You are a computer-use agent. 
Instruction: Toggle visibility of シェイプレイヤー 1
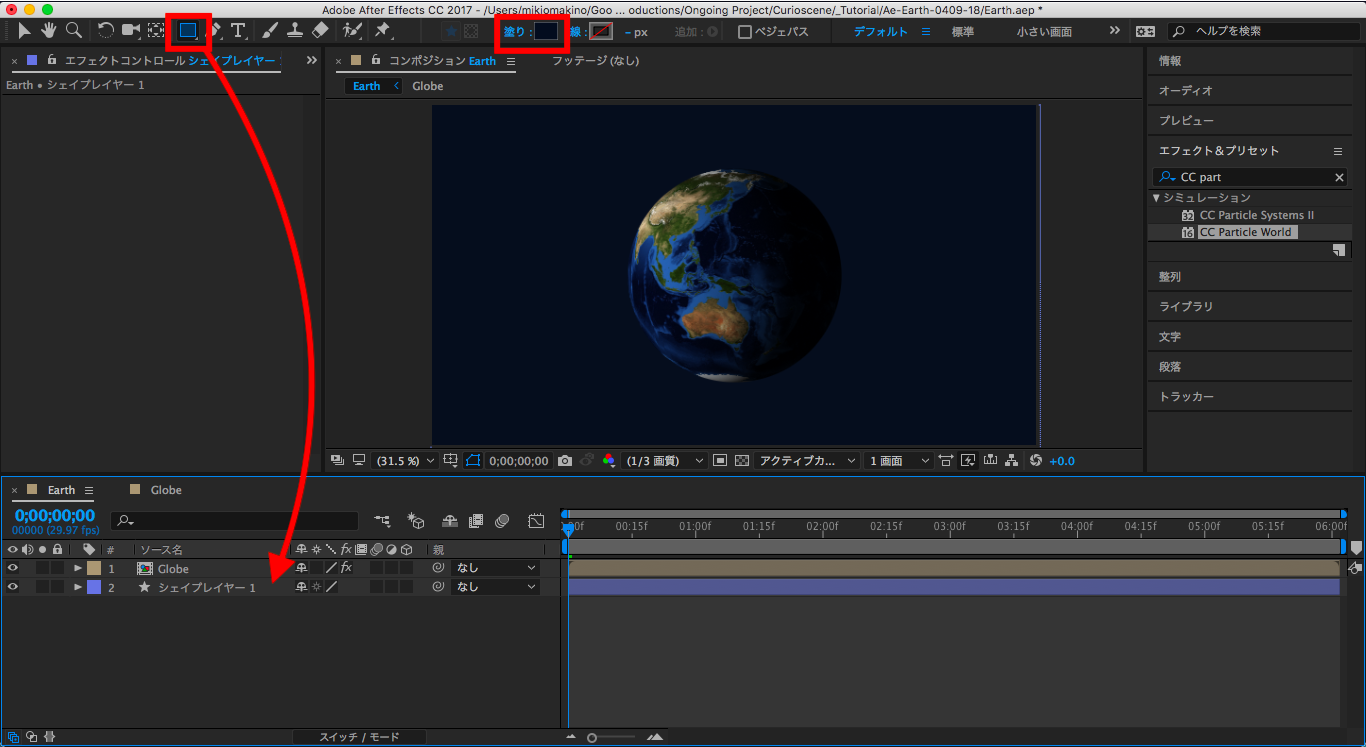(13, 587)
